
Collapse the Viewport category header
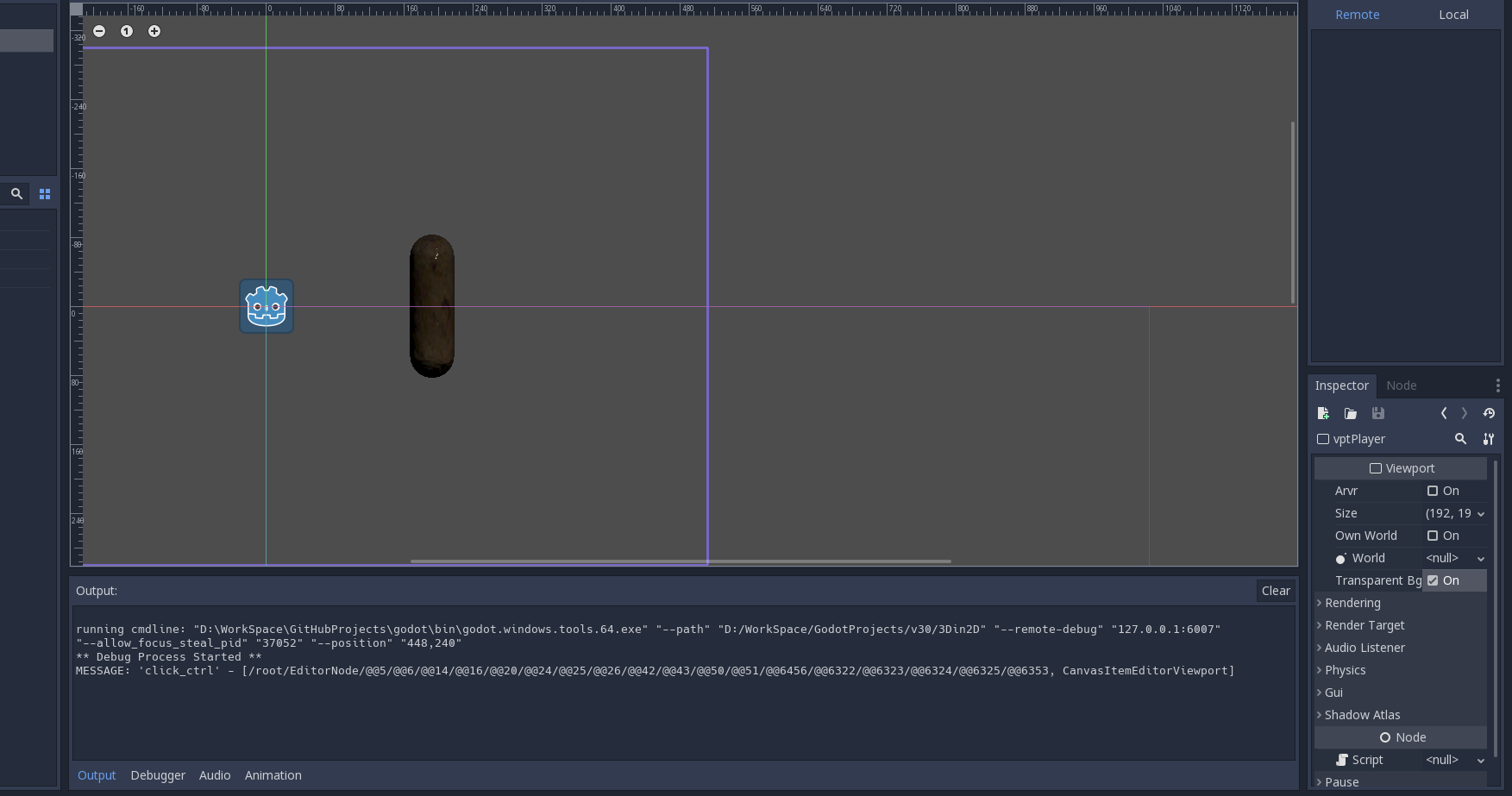tap(1401, 468)
